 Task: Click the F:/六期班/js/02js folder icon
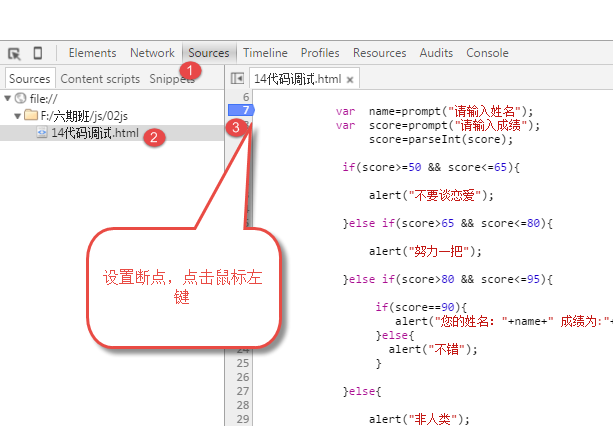tap(31, 115)
